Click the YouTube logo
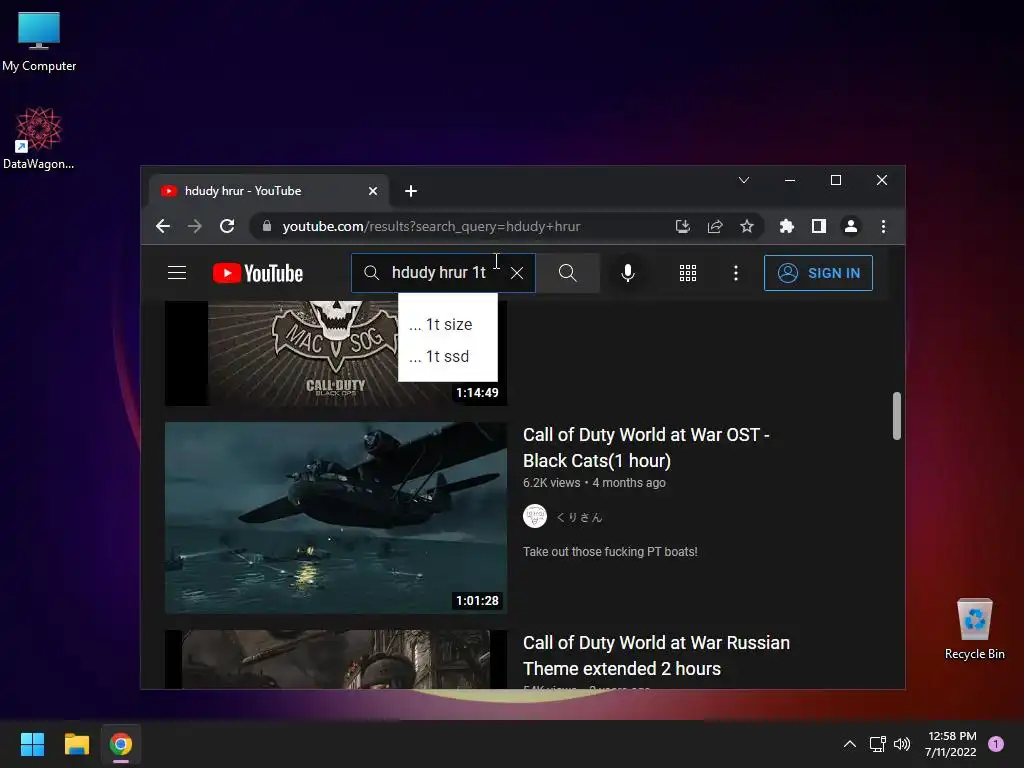 point(258,273)
